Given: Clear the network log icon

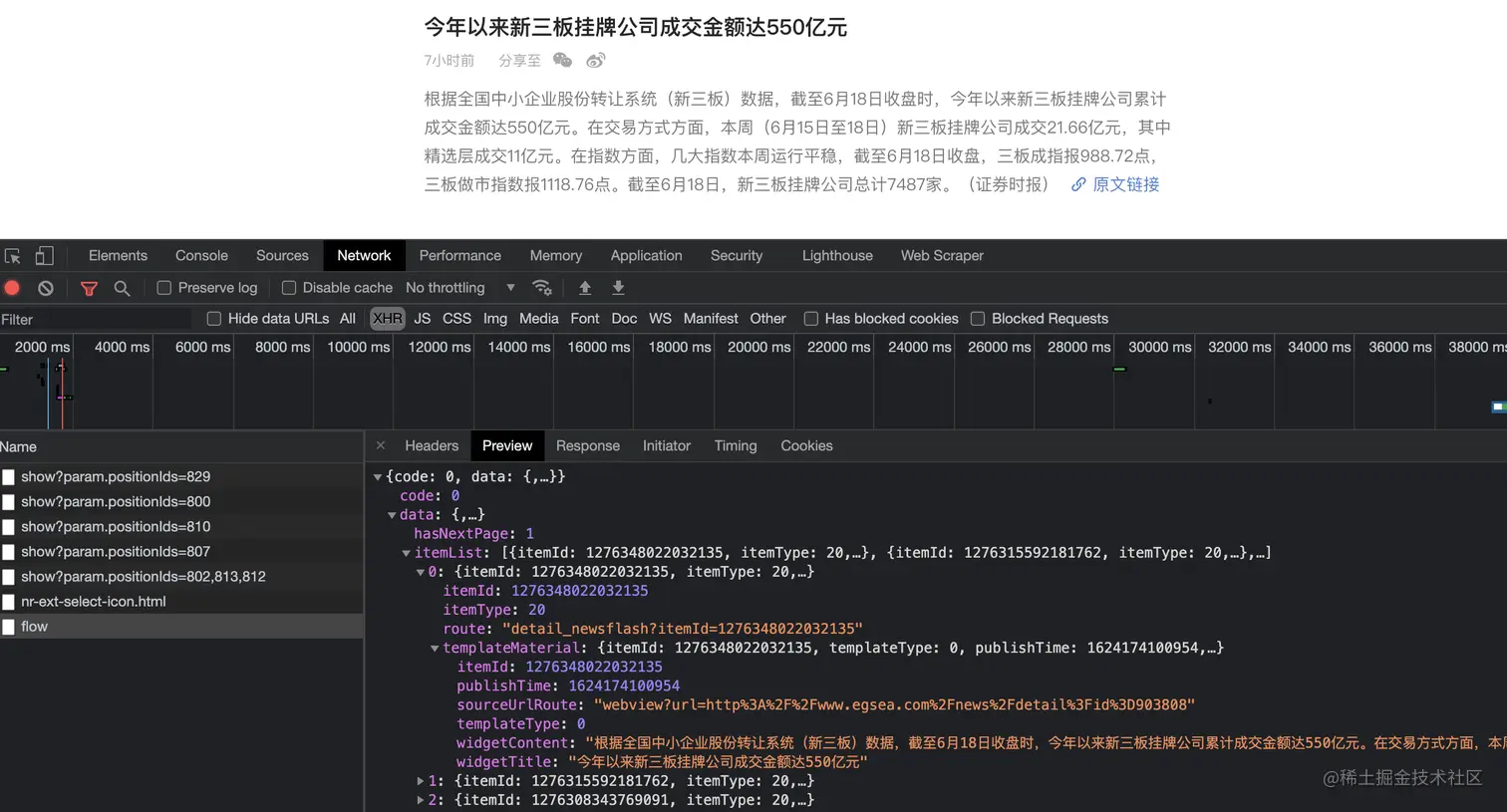Looking at the screenshot, I should point(46,288).
